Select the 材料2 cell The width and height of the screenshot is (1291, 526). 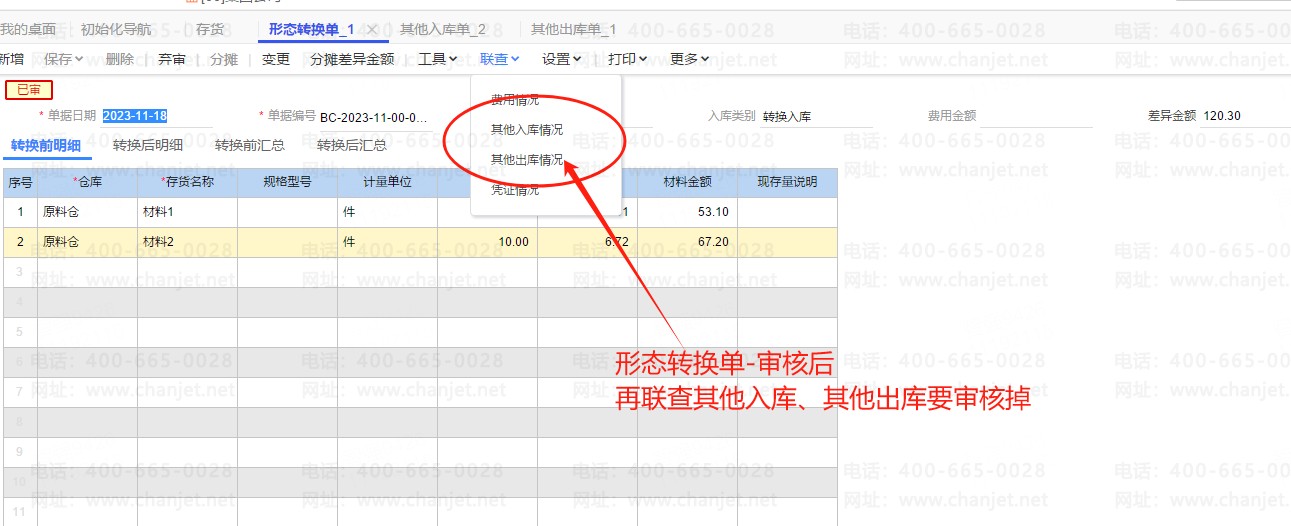(x=188, y=242)
